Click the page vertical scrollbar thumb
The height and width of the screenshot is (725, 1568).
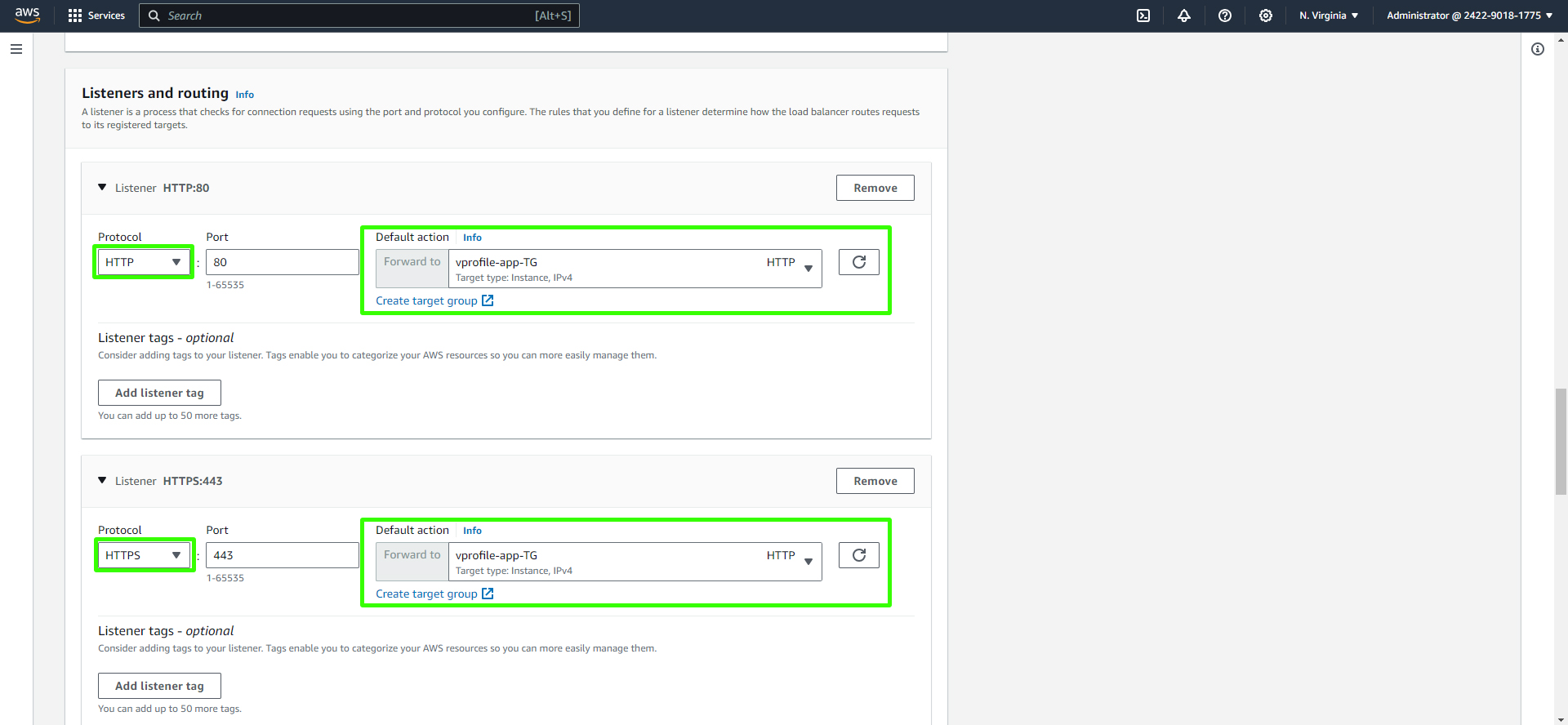click(x=1561, y=442)
